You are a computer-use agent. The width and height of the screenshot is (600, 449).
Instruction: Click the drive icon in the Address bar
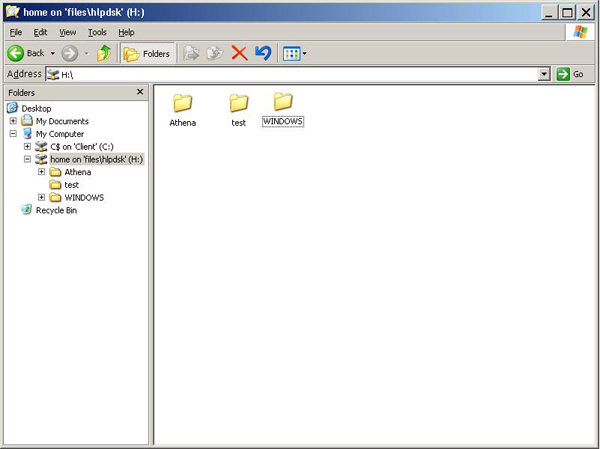[53, 74]
